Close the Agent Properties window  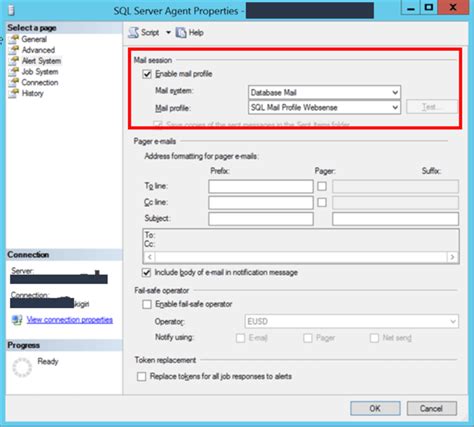coord(453,8)
